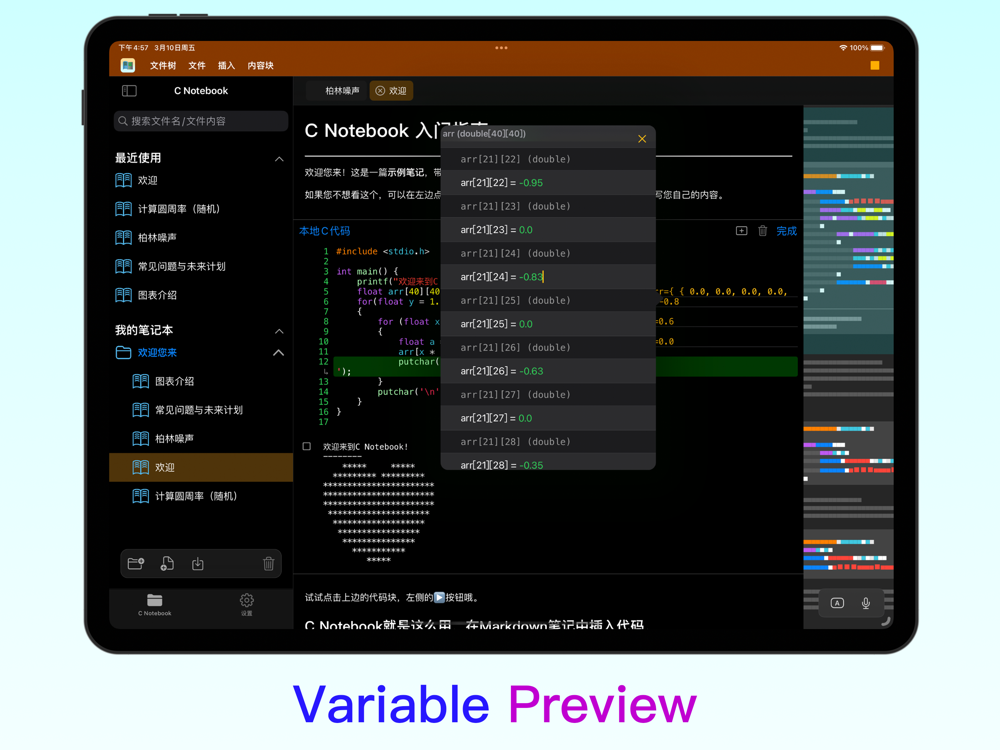
Task: Toggle the sidebar panel icon
Action: tap(129, 91)
